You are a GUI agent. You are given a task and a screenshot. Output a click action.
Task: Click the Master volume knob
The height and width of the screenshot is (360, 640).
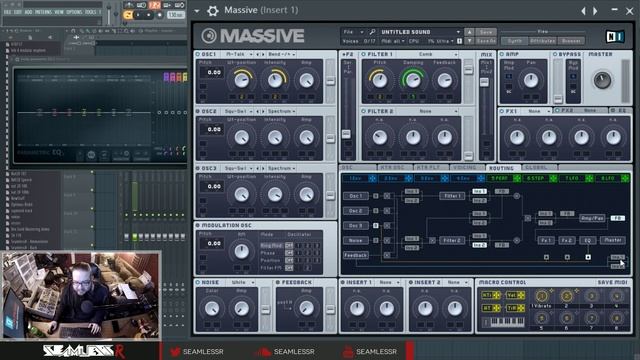coord(602,80)
